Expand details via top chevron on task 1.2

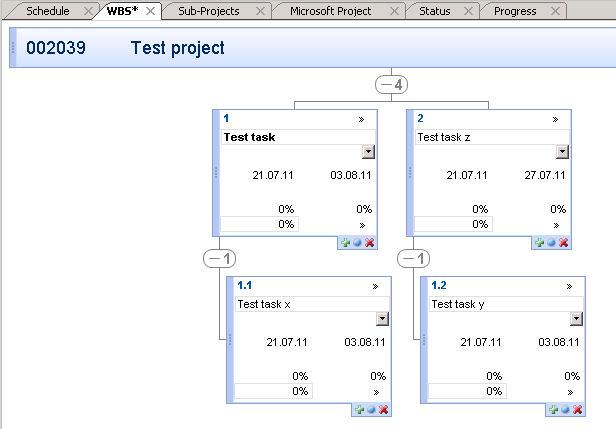tap(569, 286)
